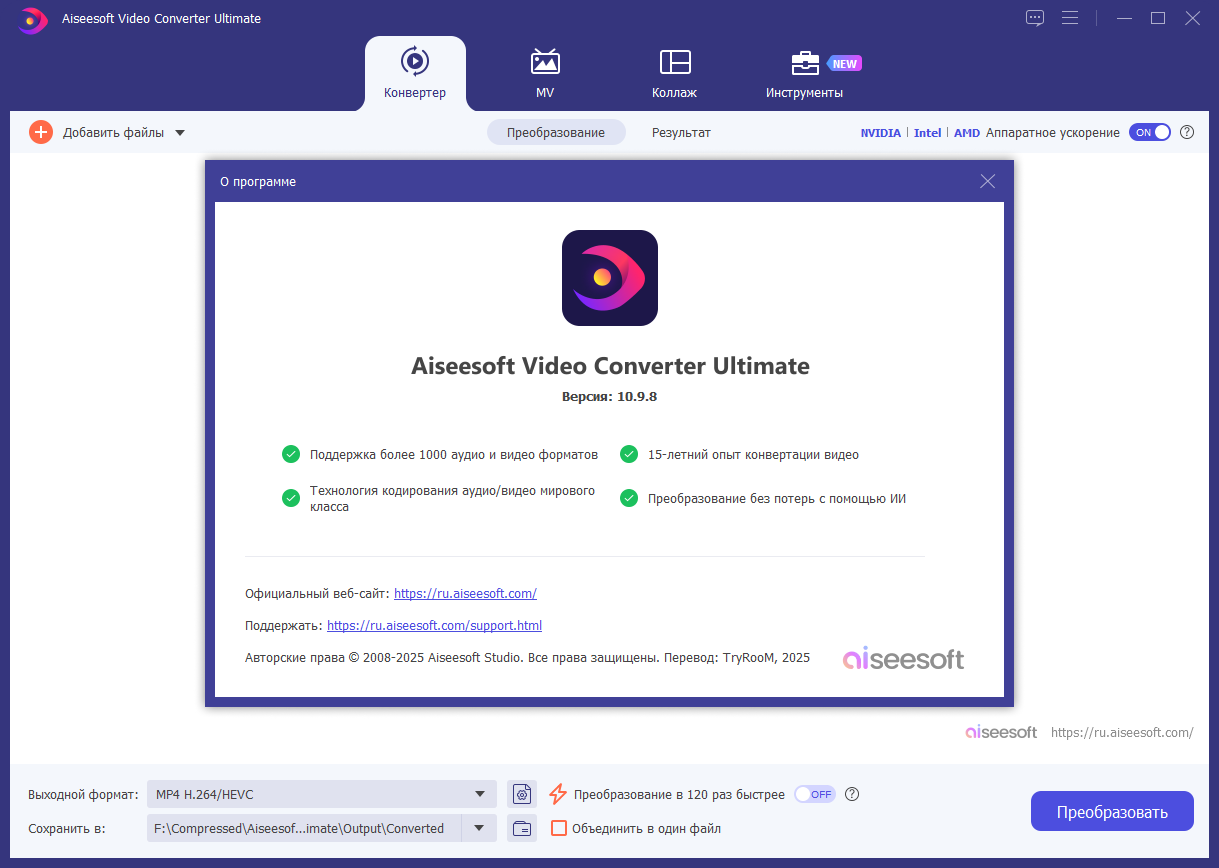Expand the Добавить файлы dropdown arrow
This screenshot has height=868, width=1219.
180,132
